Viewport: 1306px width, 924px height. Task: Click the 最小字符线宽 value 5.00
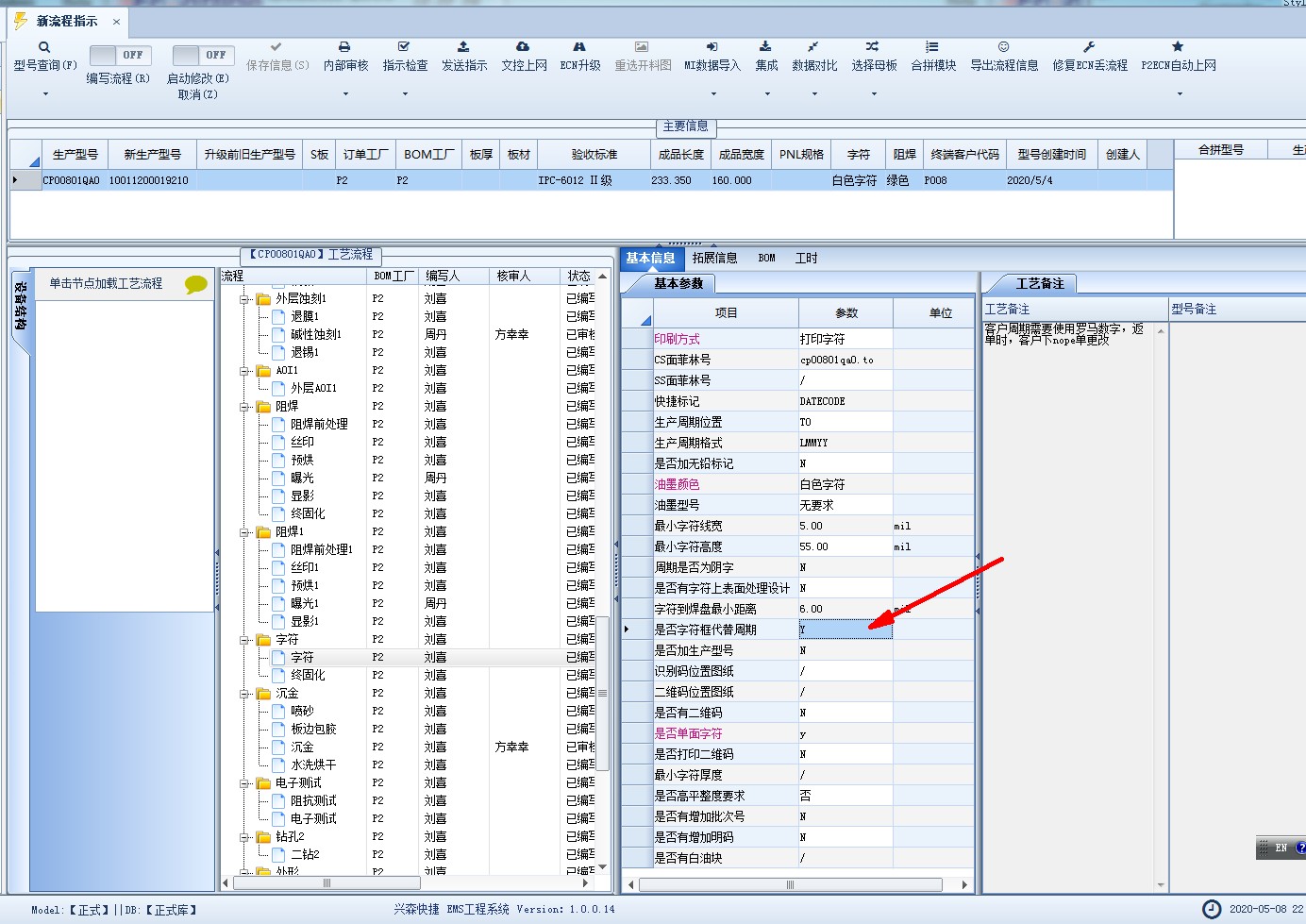click(x=845, y=526)
